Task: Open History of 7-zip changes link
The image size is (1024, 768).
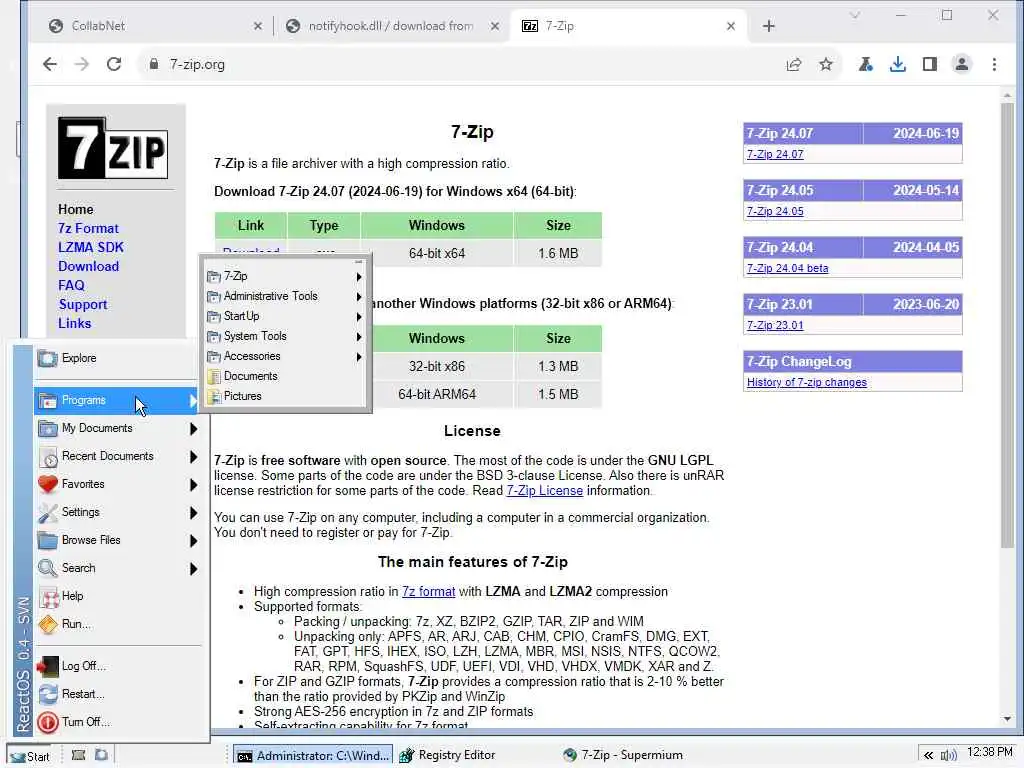Action: click(807, 383)
